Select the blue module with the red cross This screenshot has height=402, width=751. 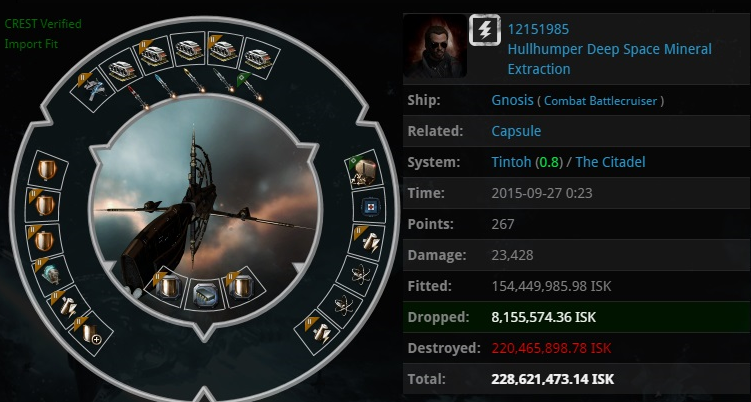coord(369,207)
